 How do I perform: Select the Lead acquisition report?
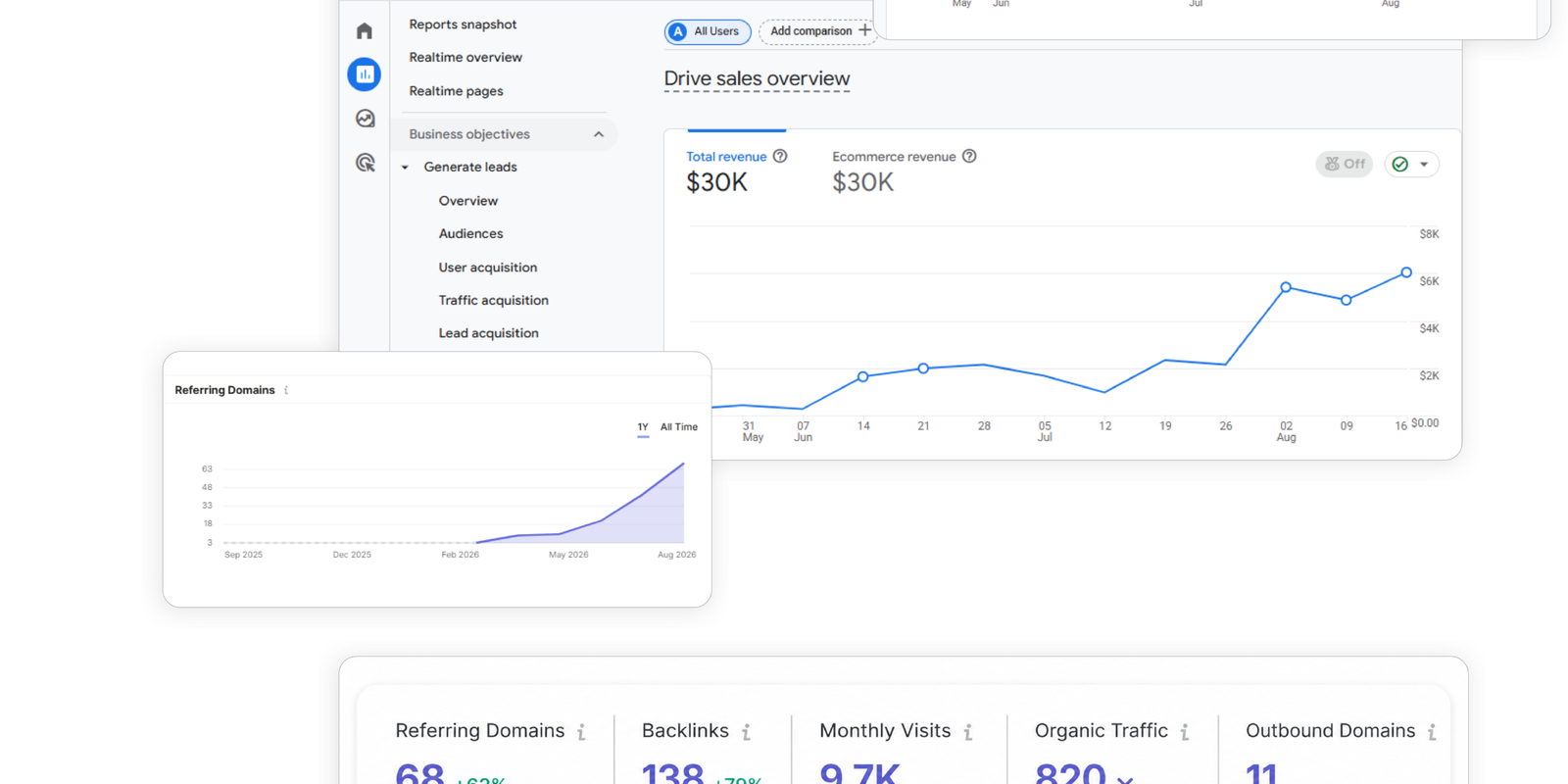(489, 333)
